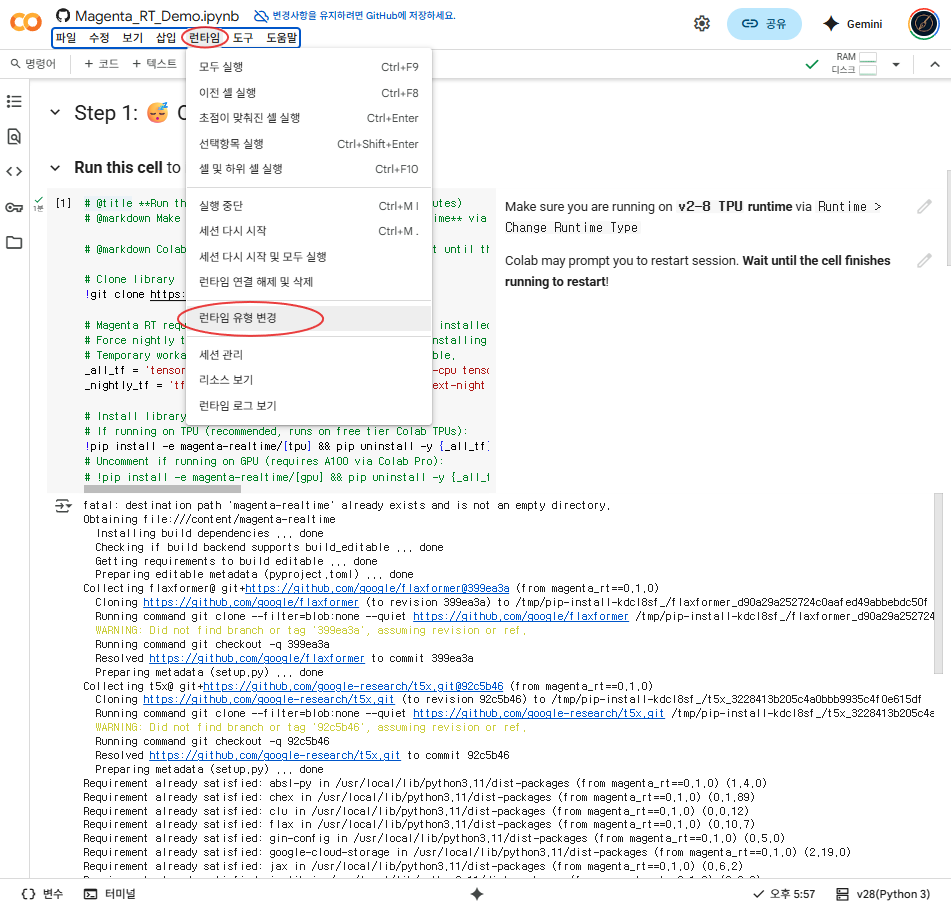This screenshot has width=951, height=901.
Task: Select 리소스 보기 menu item
Action: 309,380
